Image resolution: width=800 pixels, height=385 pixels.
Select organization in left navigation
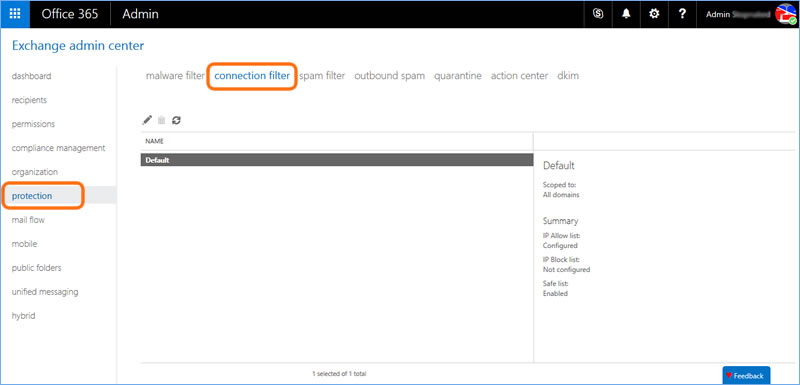35,172
